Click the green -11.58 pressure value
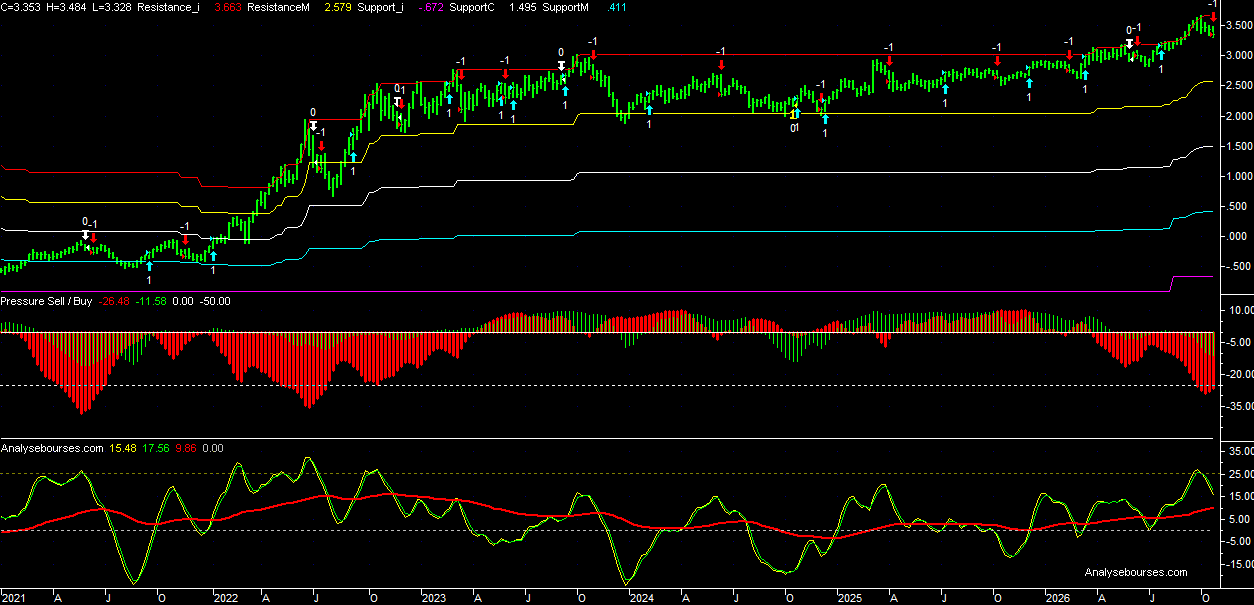Image resolution: width=1254 pixels, height=605 pixels. (x=153, y=300)
